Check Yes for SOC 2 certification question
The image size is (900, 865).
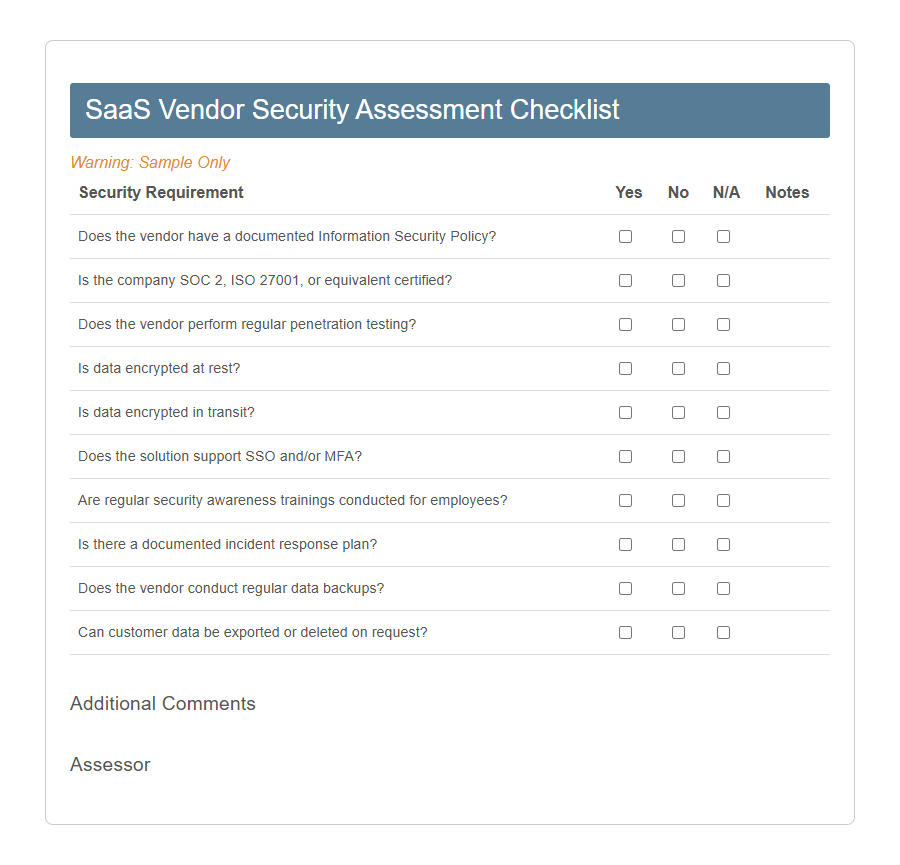[x=625, y=280]
